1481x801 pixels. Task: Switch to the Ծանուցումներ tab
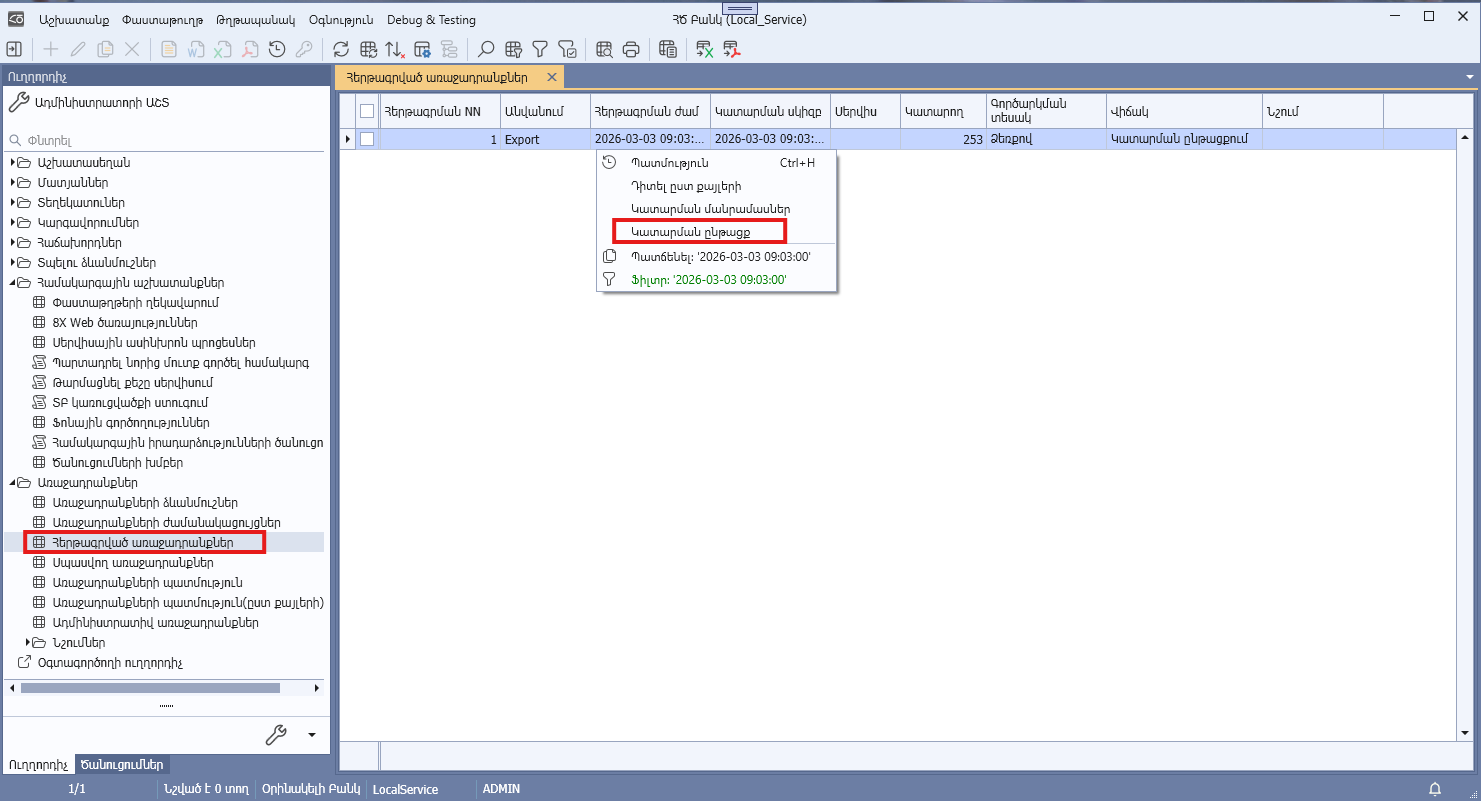click(121, 763)
